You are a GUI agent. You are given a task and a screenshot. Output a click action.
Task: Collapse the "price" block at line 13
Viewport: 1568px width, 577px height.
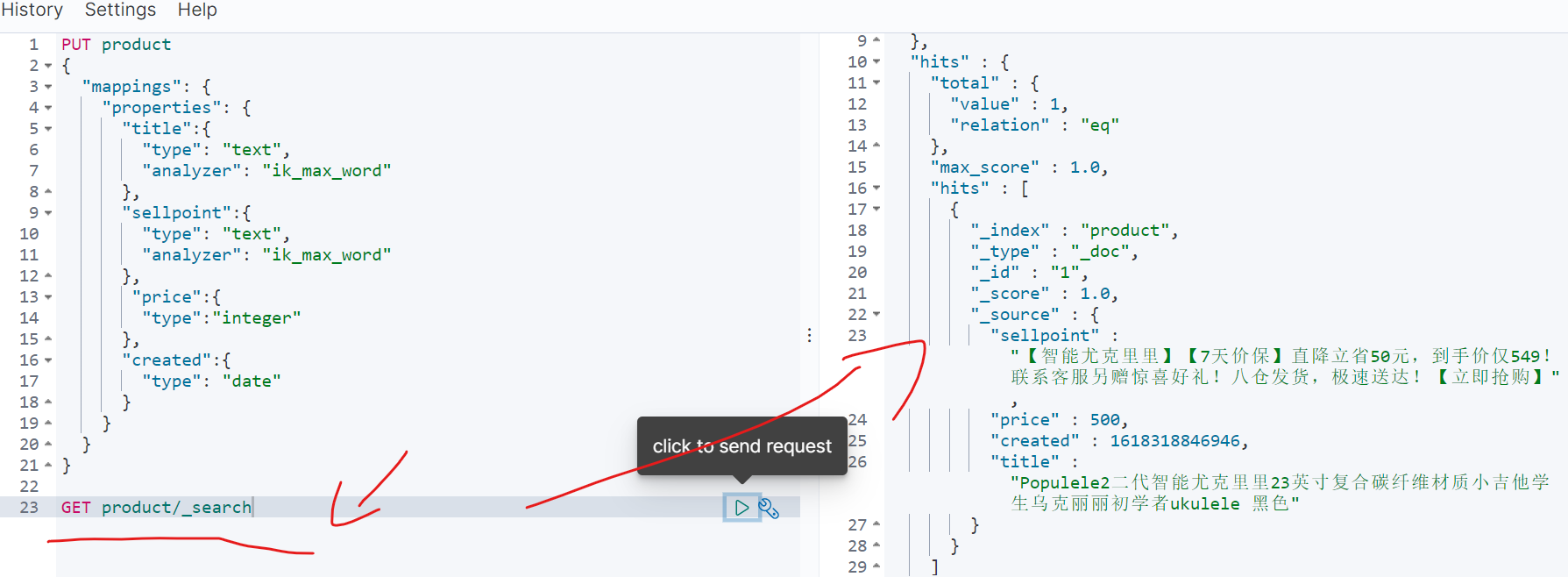(x=48, y=297)
